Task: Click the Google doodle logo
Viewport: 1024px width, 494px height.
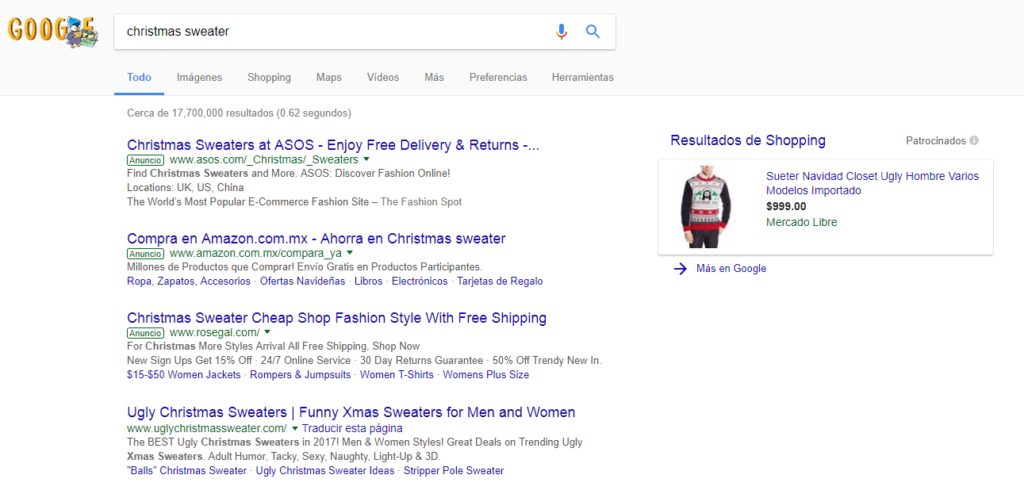Action: (52, 31)
